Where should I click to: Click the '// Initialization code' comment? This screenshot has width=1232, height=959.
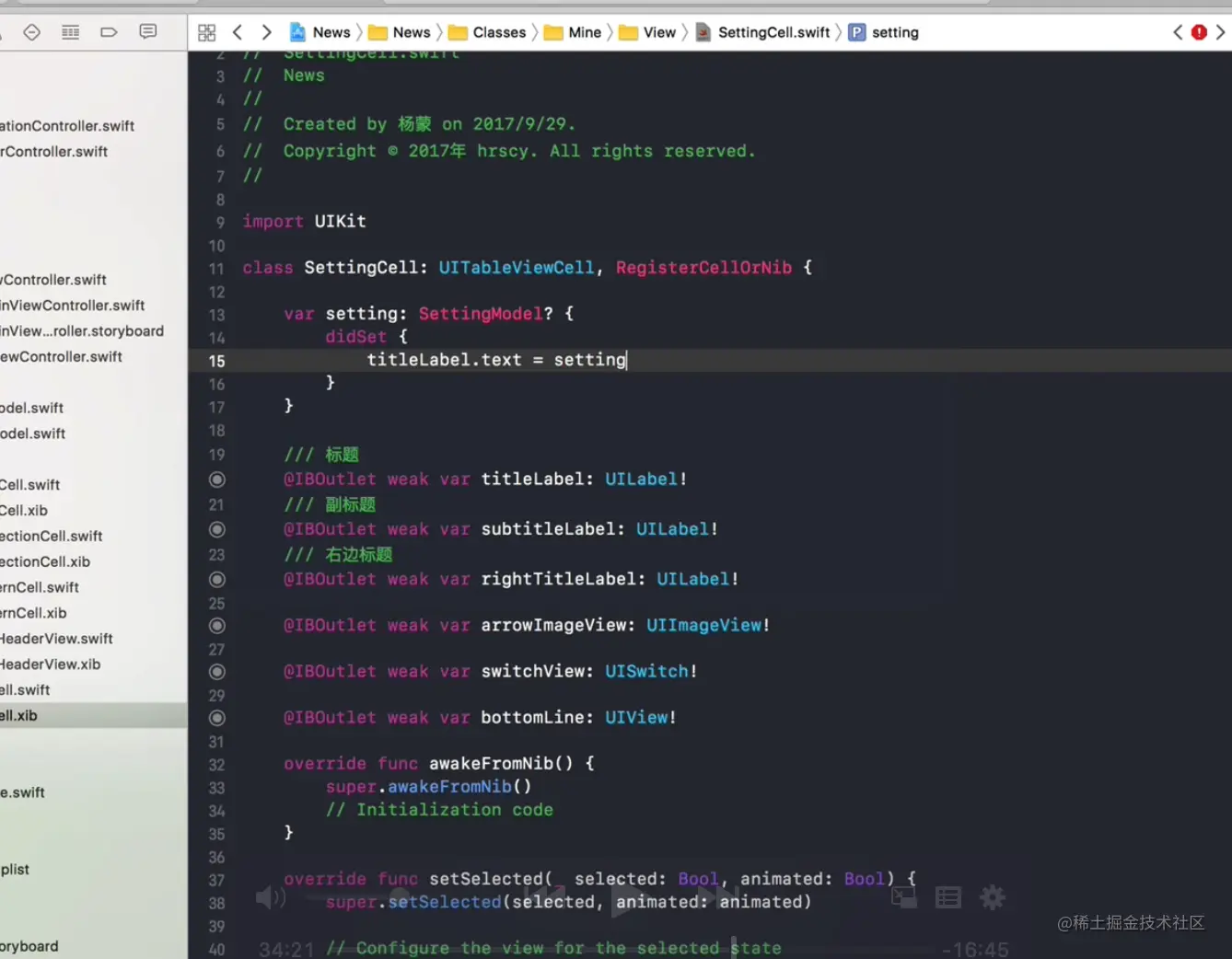coord(439,810)
